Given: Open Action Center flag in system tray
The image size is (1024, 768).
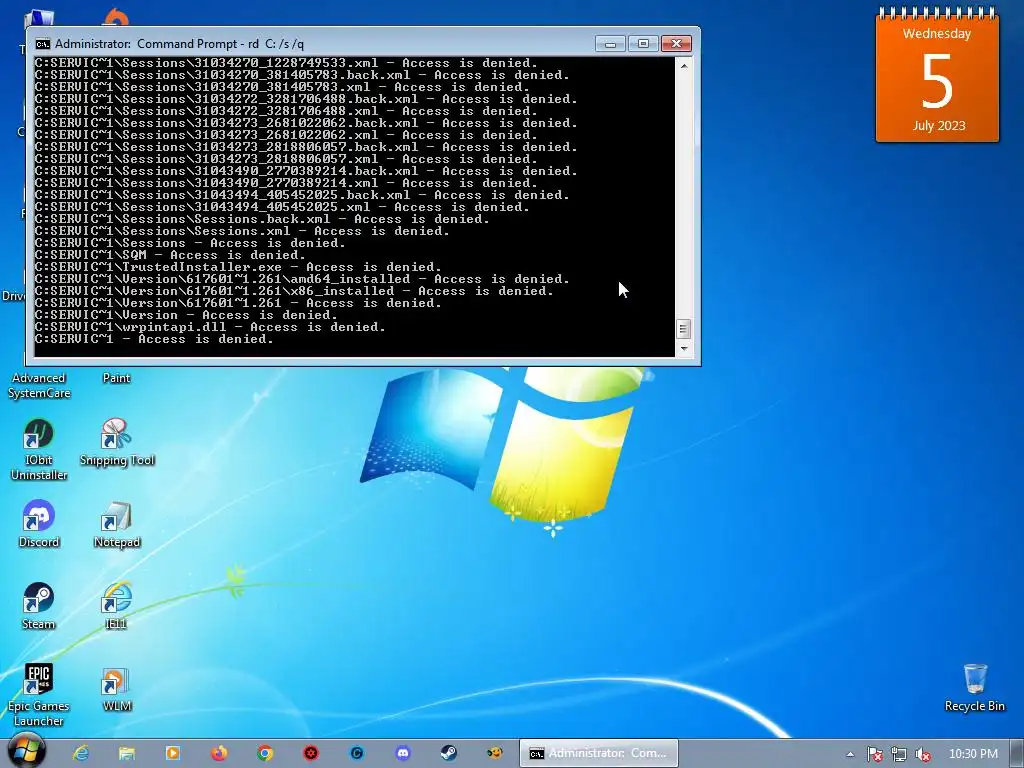Looking at the screenshot, I should [874, 754].
